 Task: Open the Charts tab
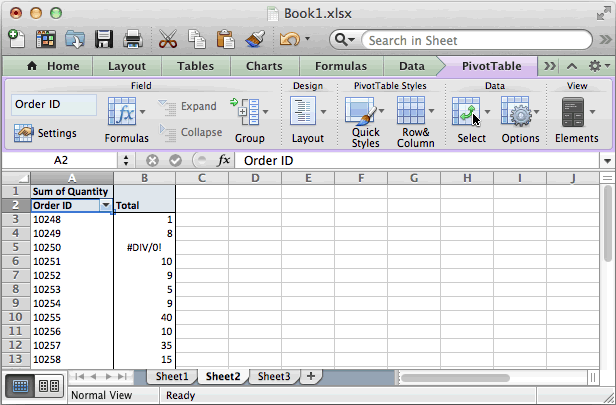coord(264,66)
